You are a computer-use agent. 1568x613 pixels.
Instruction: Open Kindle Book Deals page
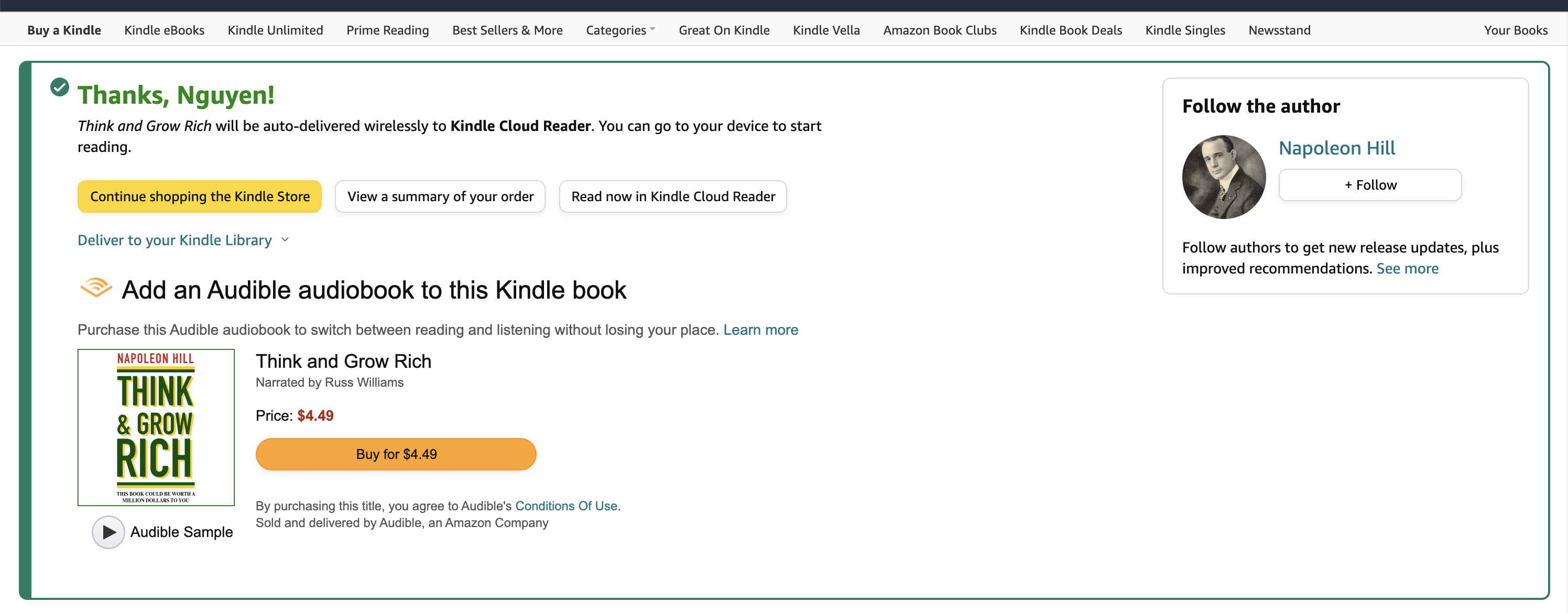tap(1071, 30)
